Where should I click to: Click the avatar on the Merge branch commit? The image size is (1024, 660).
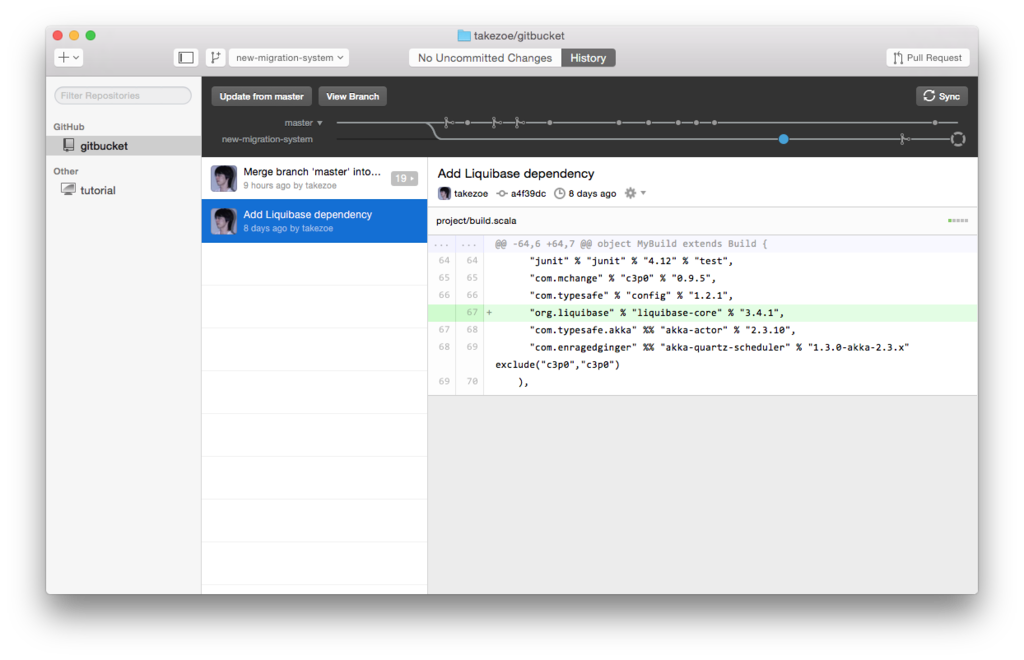(223, 178)
